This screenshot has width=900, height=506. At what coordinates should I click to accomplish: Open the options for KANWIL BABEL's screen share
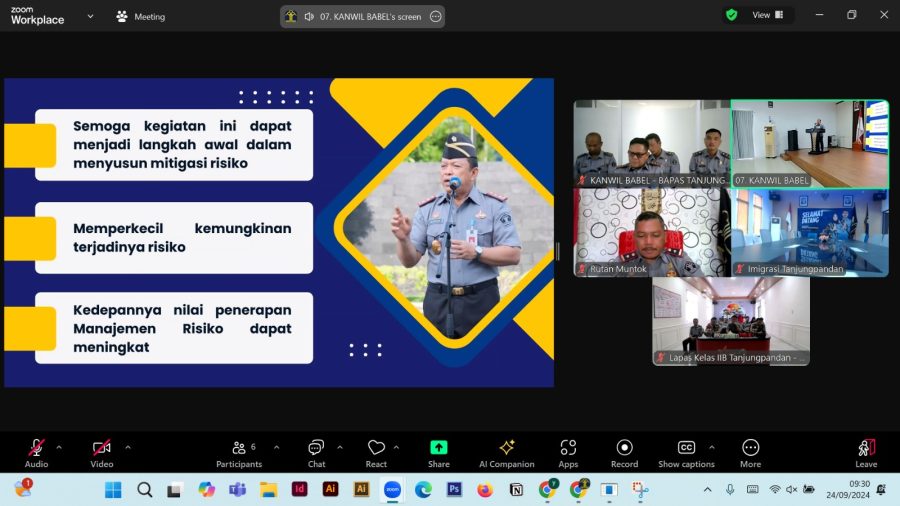pyautogui.click(x=435, y=16)
